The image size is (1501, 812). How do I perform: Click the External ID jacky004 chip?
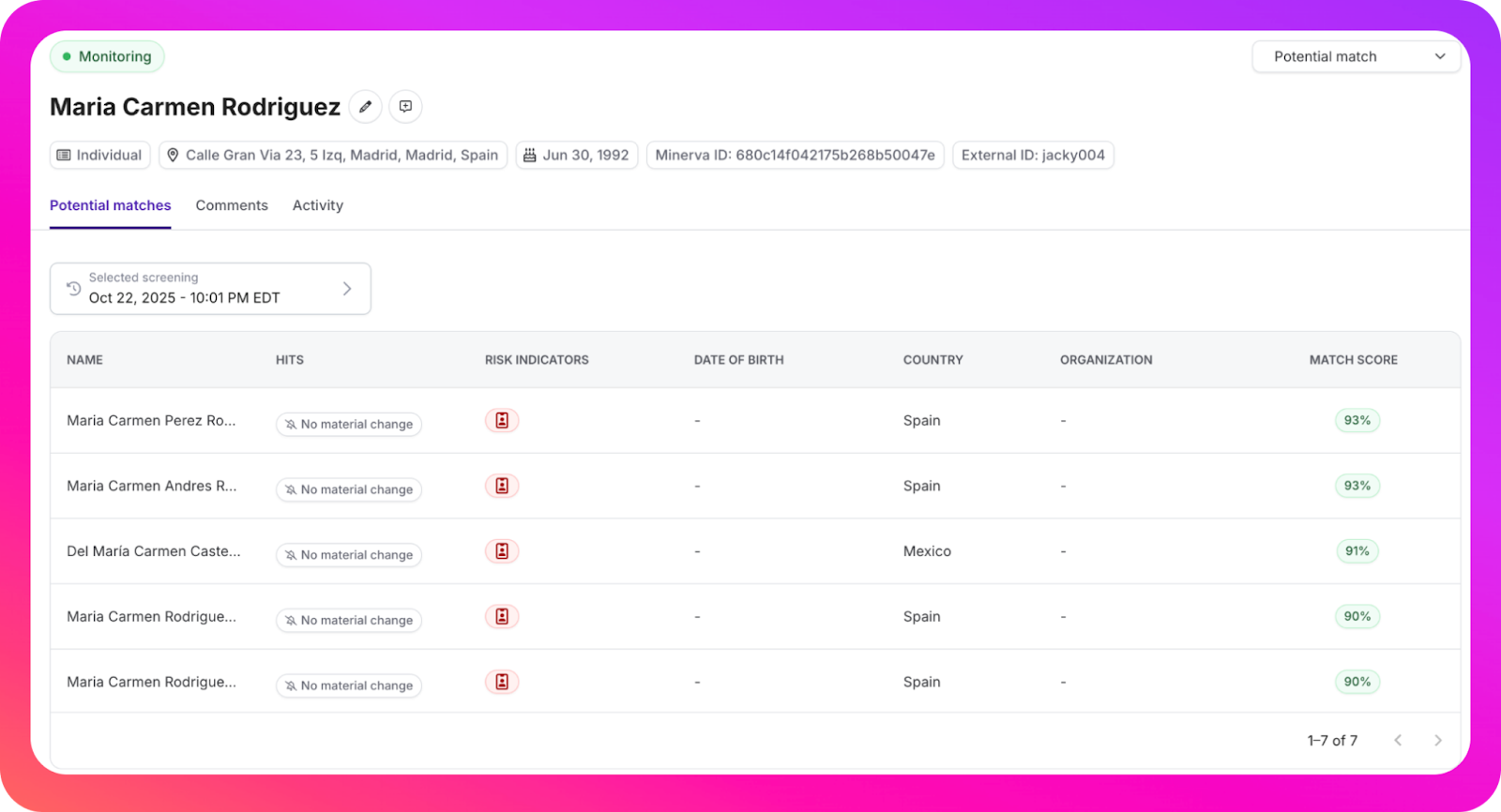1033,156
